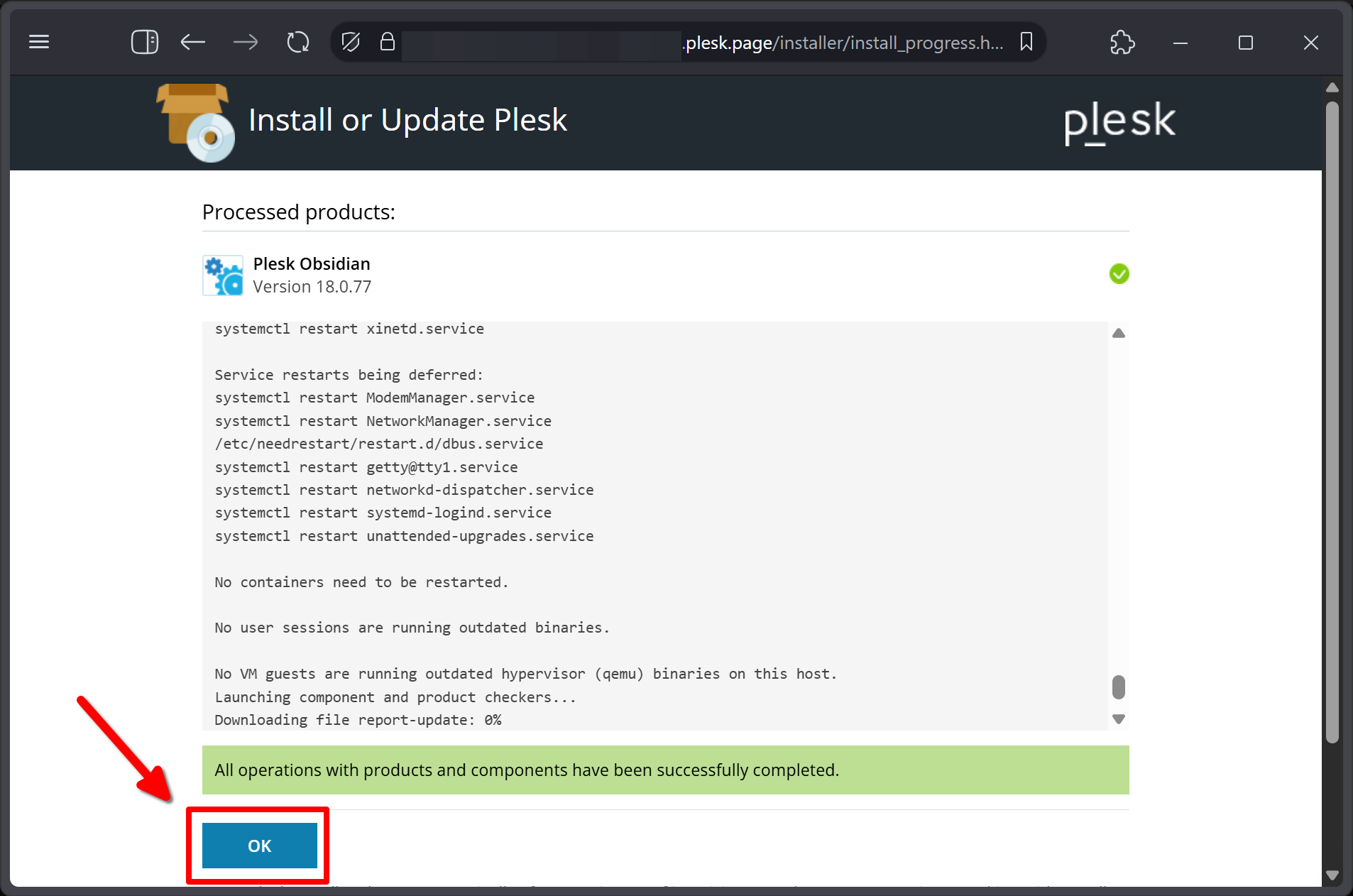Click the 'Plesk Obsidian' product name
This screenshot has height=896, width=1353.
(312, 263)
